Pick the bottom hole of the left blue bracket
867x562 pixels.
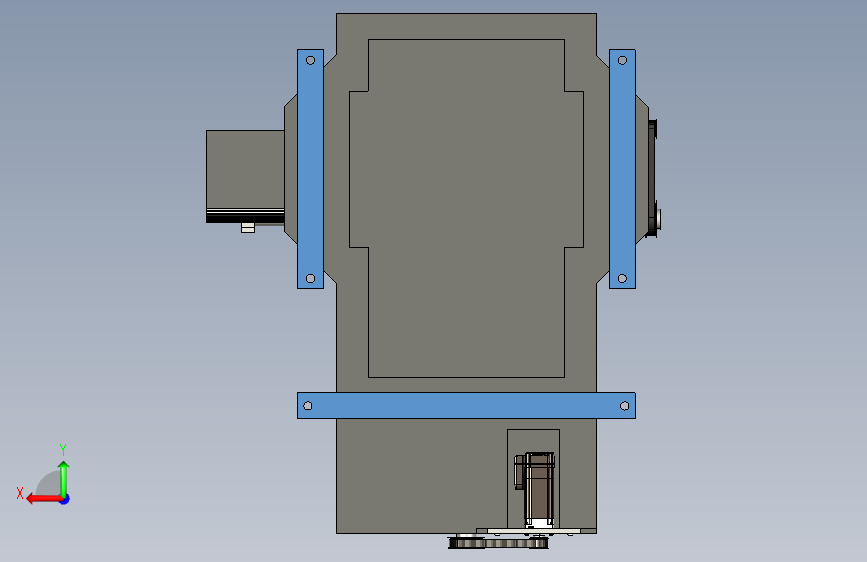(x=310, y=278)
